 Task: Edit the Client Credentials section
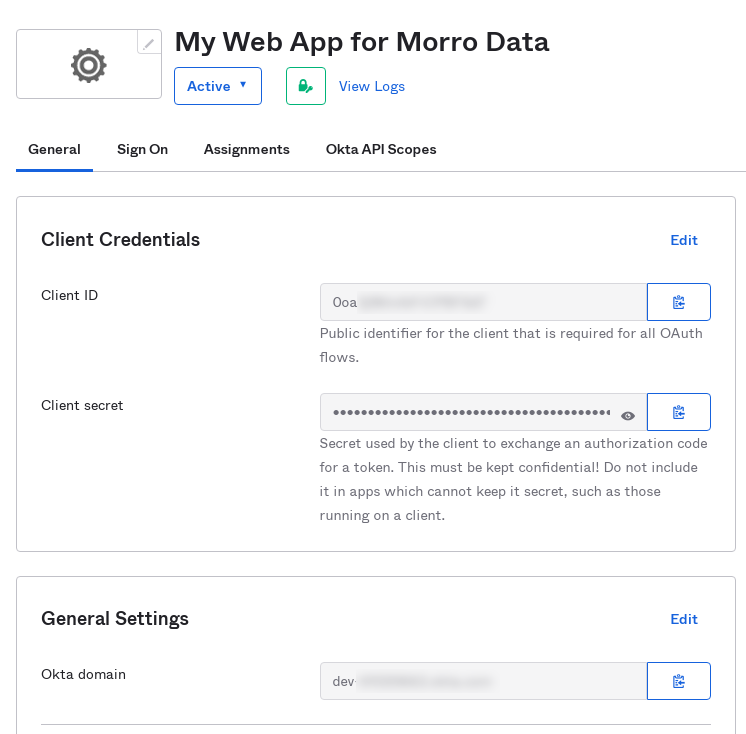[684, 240]
